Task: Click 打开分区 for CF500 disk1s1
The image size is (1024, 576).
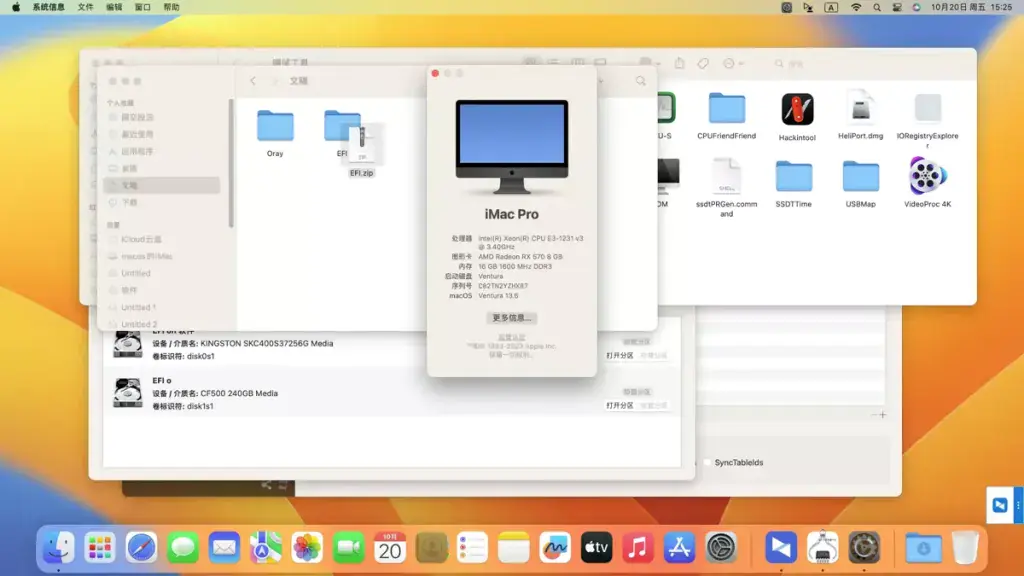Action: [620, 406]
